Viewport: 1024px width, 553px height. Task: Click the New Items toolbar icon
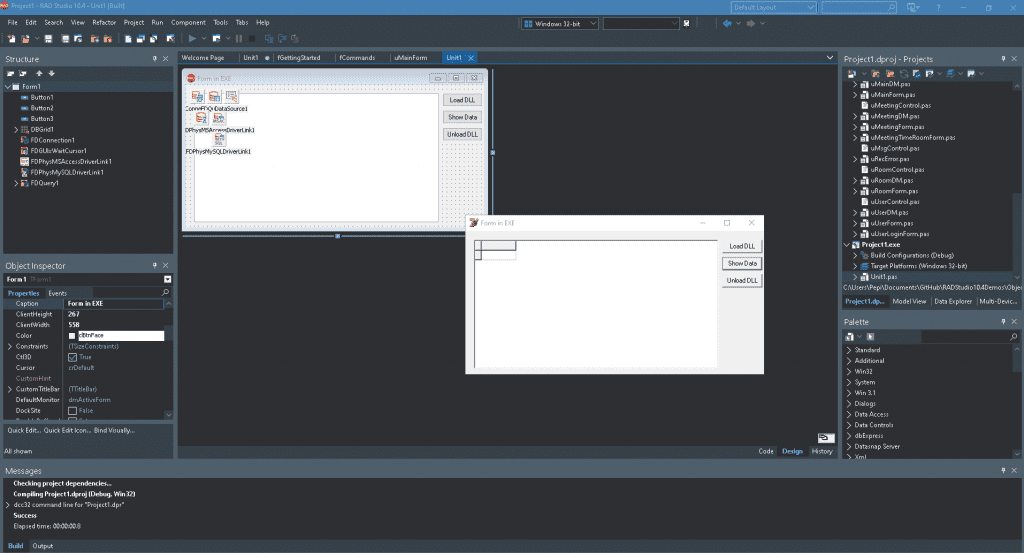11,39
